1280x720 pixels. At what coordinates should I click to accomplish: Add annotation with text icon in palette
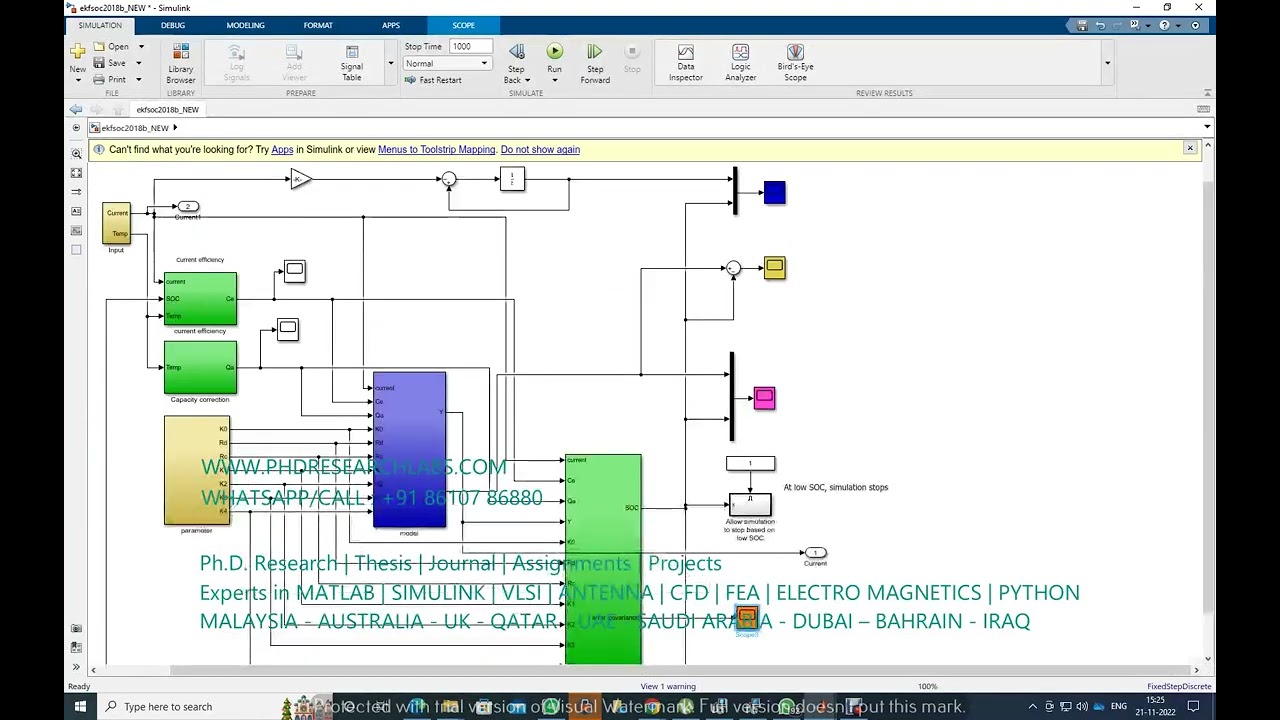pyautogui.click(x=76, y=211)
